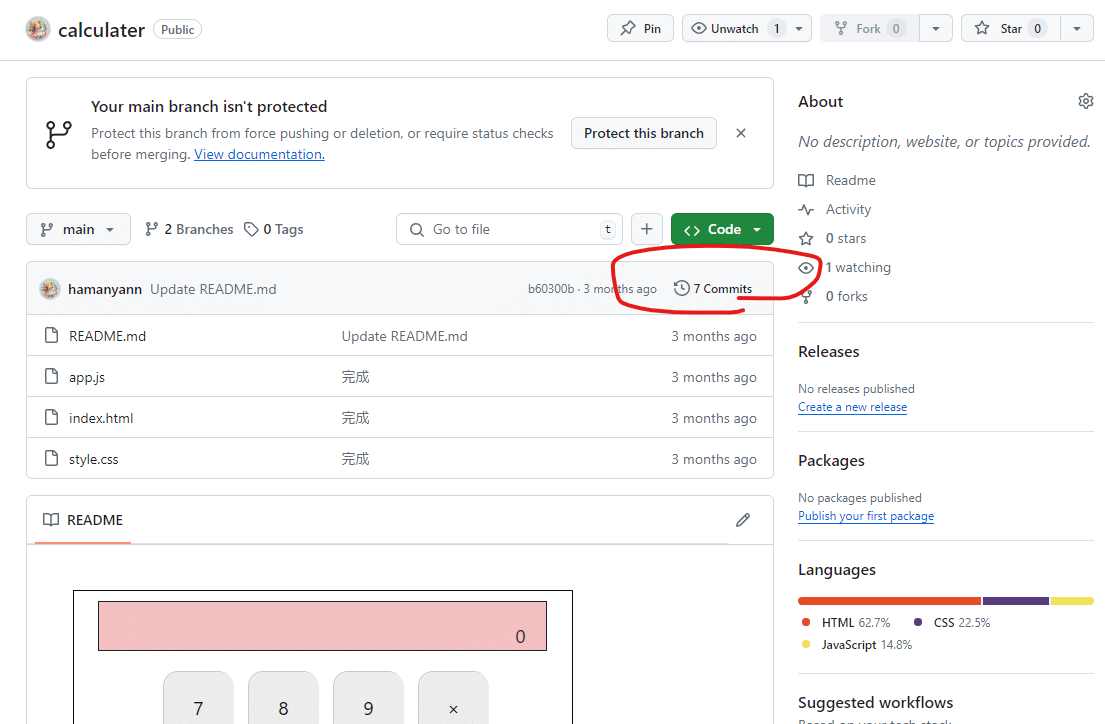Image resolution: width=1105 pixels, height=724 pixels.
Task: Click the plus Add file button
Action: [646, 229]
